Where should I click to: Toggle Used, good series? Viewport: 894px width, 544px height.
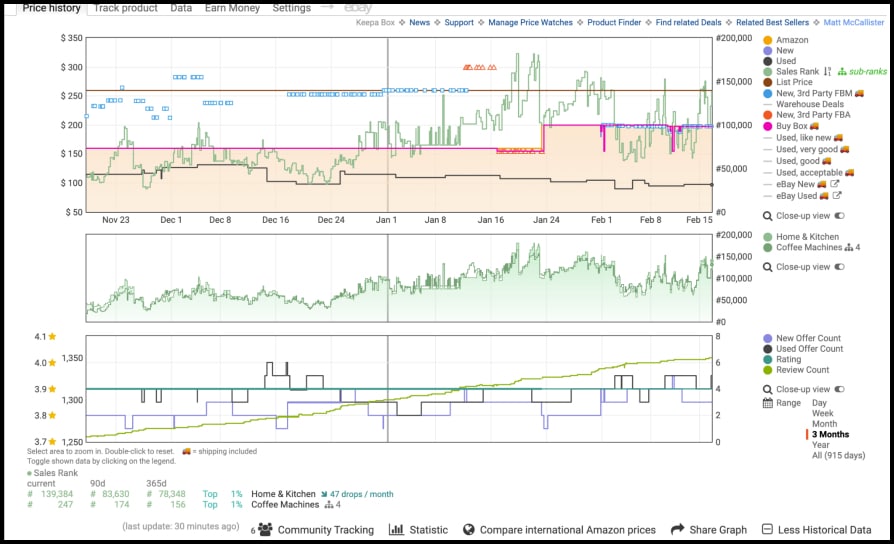pyautogui.click(x=797, y=161)
